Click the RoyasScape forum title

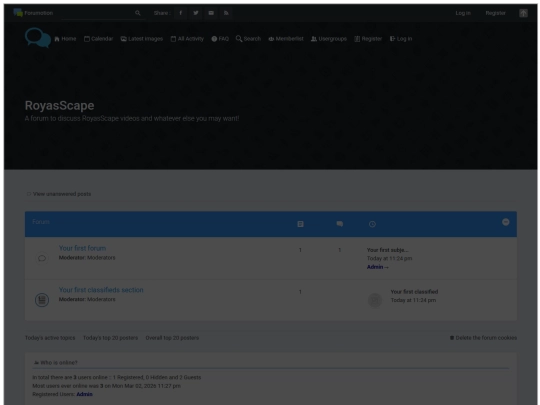click(x=60, y=106)
